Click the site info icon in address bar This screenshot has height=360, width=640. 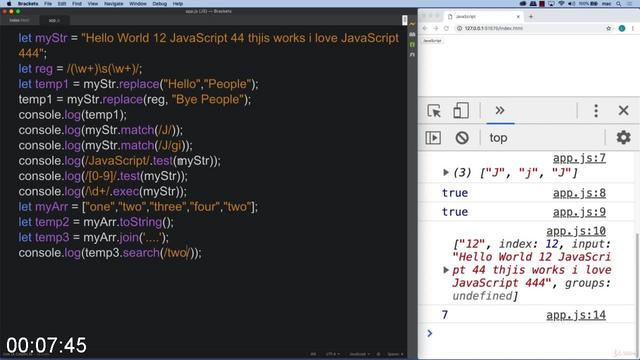[x=459, y=28]
